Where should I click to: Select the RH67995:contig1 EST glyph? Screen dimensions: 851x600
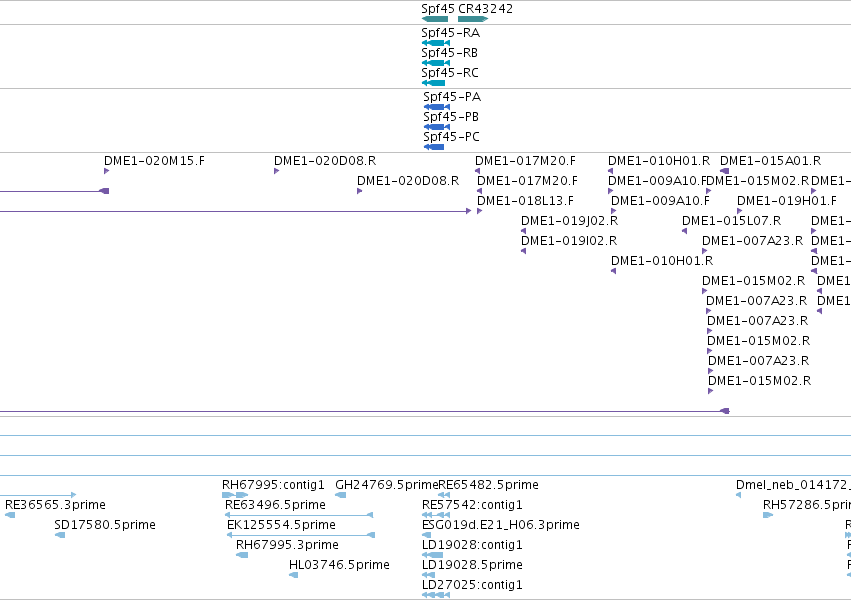(235, 495)
